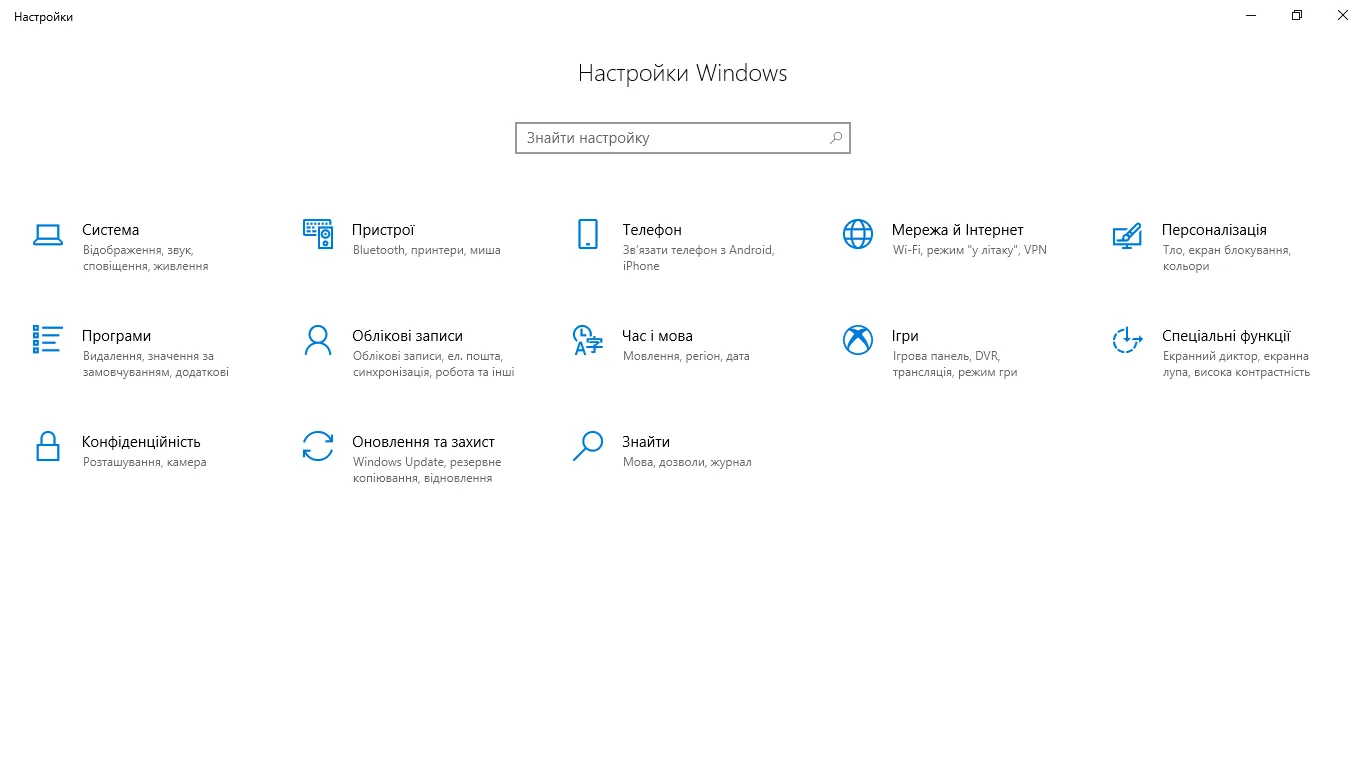Open the Конфіденційність padlock icon

tap(48, 446)
